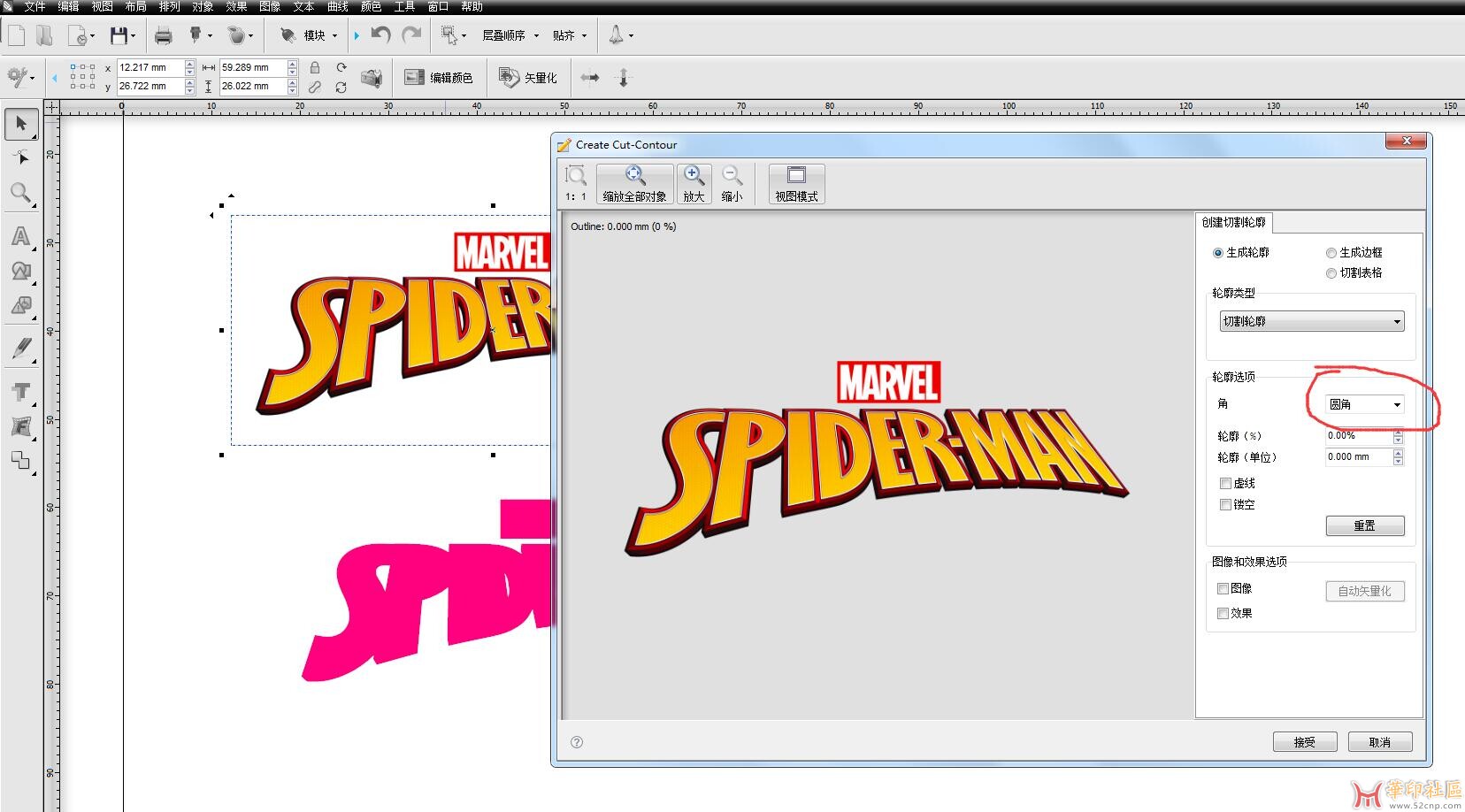The height and width of the screenshot is (812, 1465).
Task: Select the bold T block tool
Action: (21, 392)
